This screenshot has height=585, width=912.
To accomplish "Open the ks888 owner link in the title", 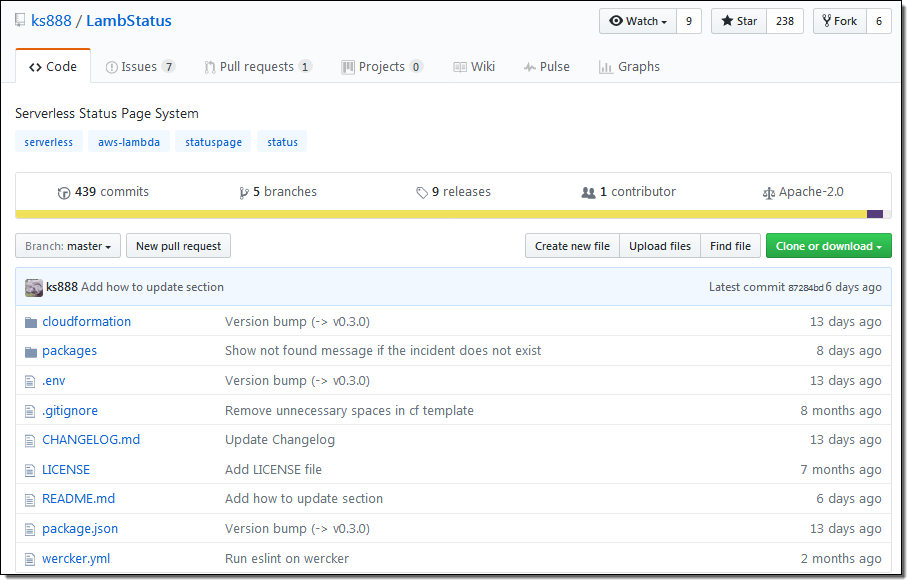I will (x=51, y=21).
